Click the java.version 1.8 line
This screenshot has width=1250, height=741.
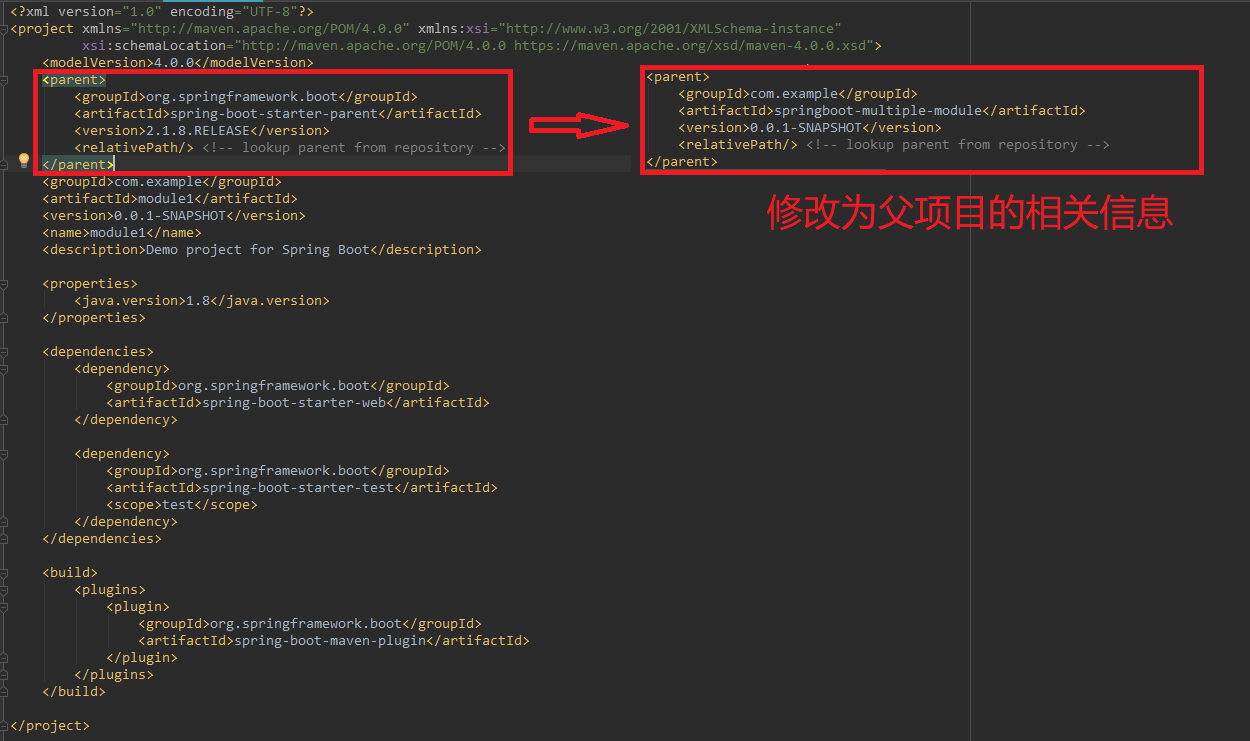pyautogui.click(x=202, y=301)
